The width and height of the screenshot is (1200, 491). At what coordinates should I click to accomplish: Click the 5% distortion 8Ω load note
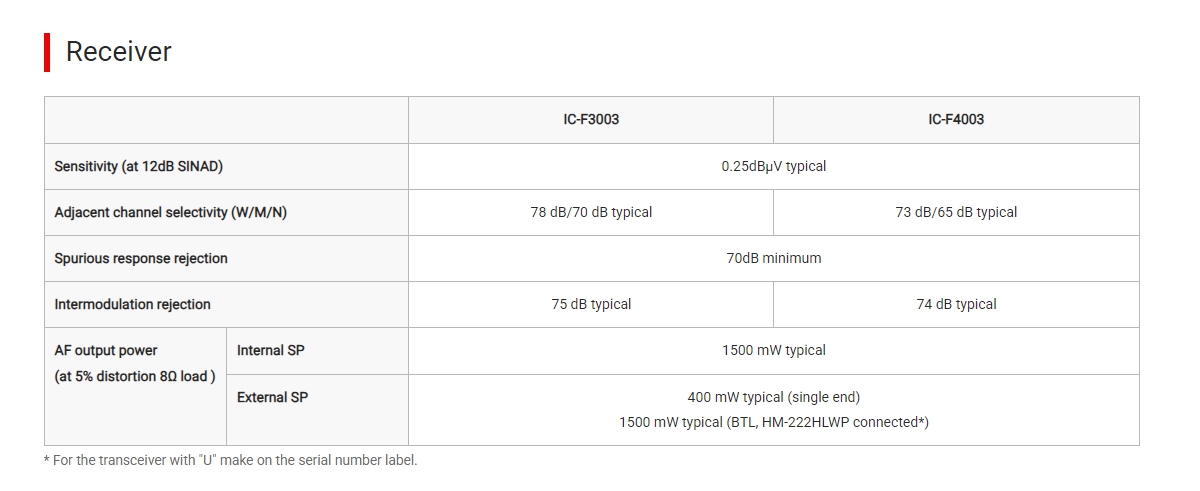(135, 376)
